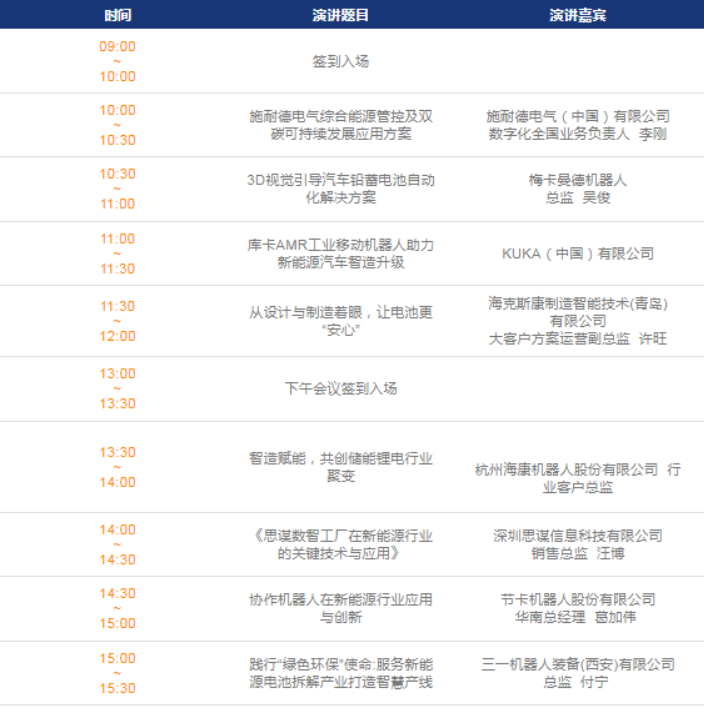Select the 11:00~11:30 time cell
The image size is (704, 712).
coord(118,253)
